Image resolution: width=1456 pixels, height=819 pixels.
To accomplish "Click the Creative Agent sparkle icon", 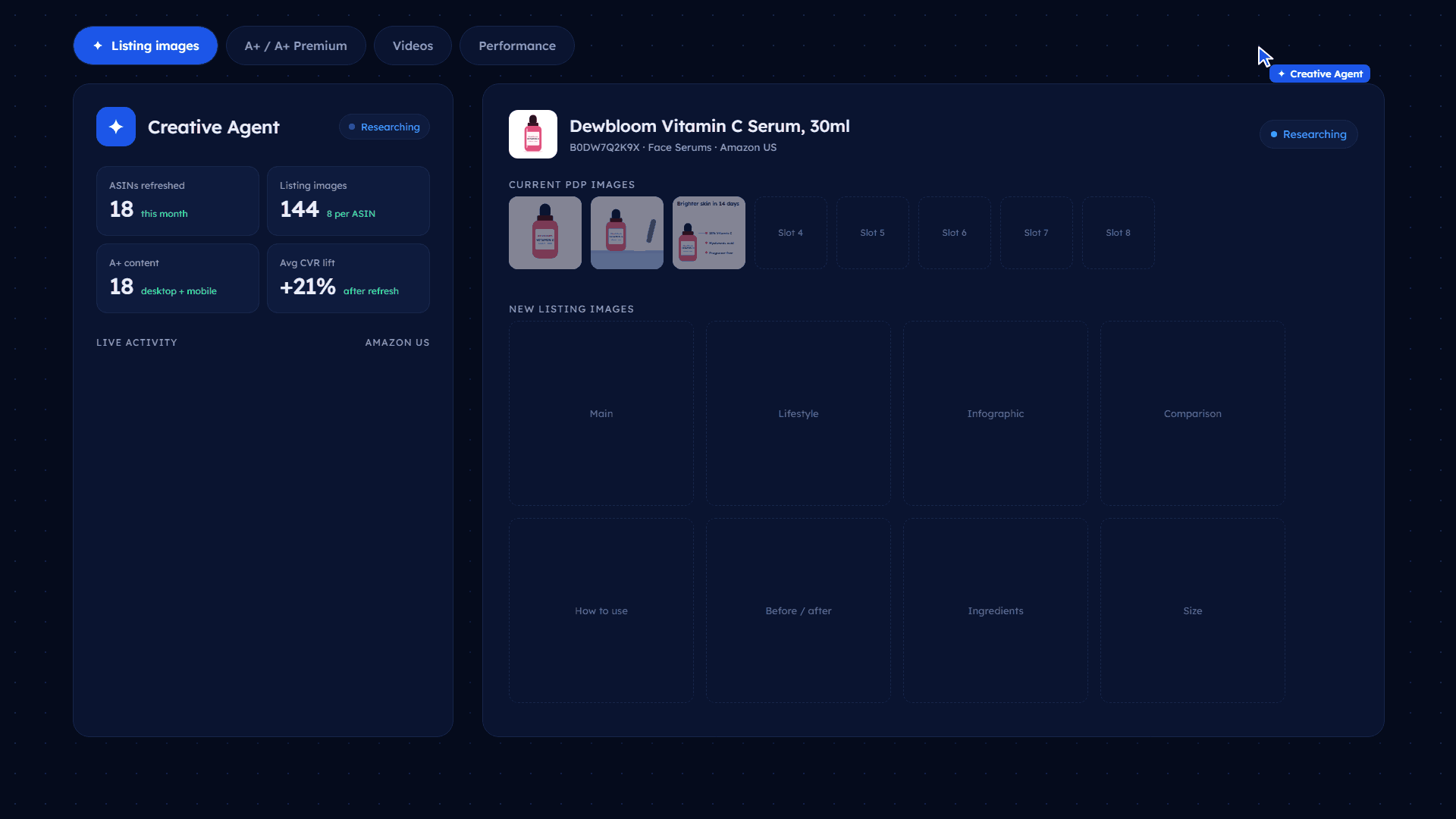I will (x=116, y=127).
